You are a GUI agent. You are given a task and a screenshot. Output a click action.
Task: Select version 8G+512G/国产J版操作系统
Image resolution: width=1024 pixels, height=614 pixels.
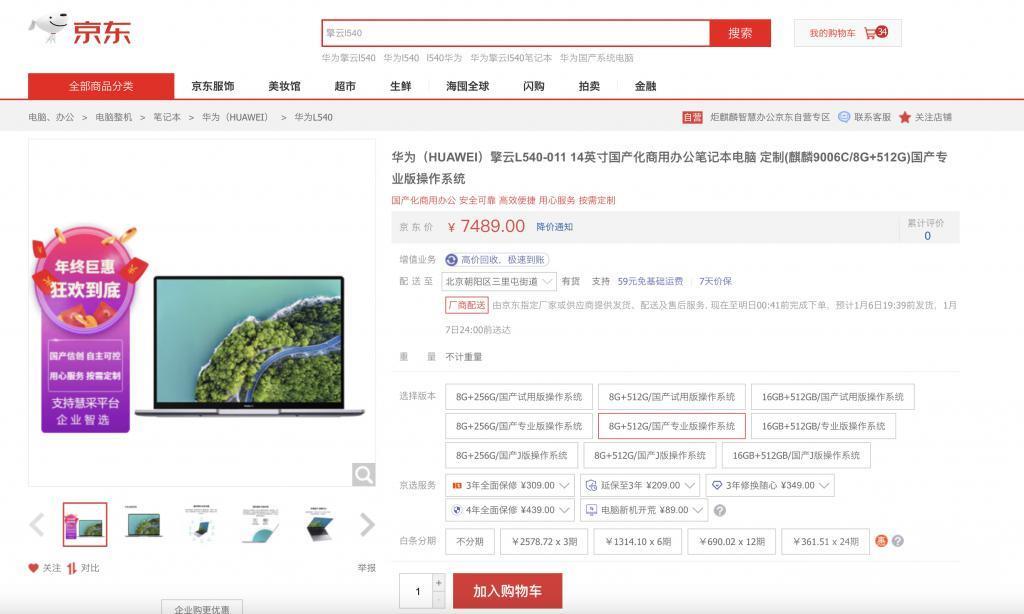point(650,455)
